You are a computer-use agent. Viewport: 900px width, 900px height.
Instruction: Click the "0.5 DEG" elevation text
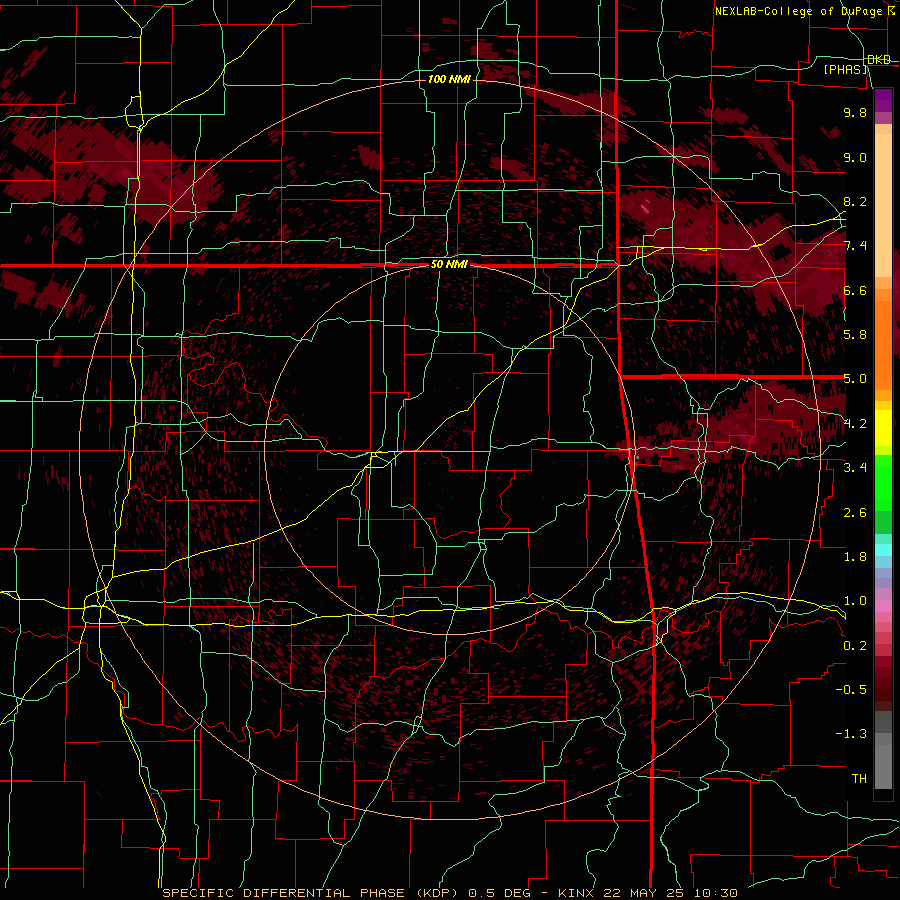click(x=498, y=893)
